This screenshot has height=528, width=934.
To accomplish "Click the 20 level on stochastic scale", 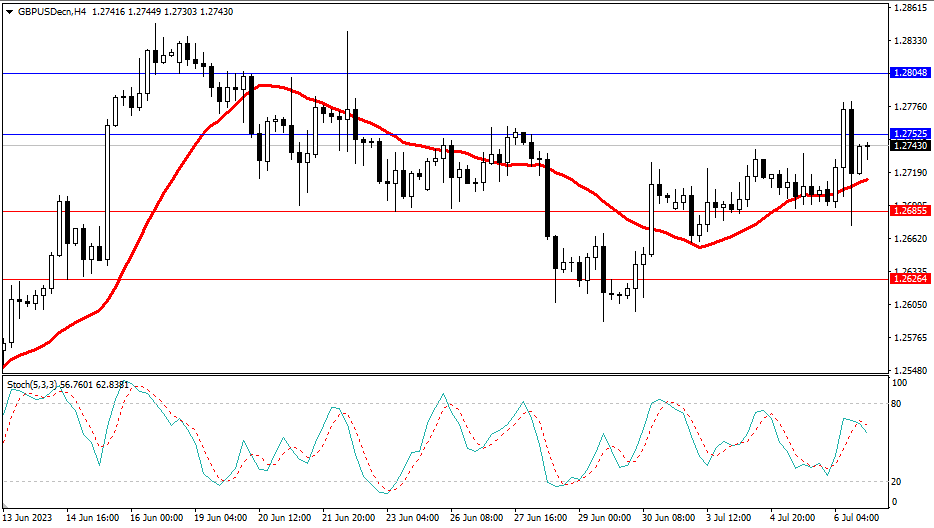I will [899, 481].
